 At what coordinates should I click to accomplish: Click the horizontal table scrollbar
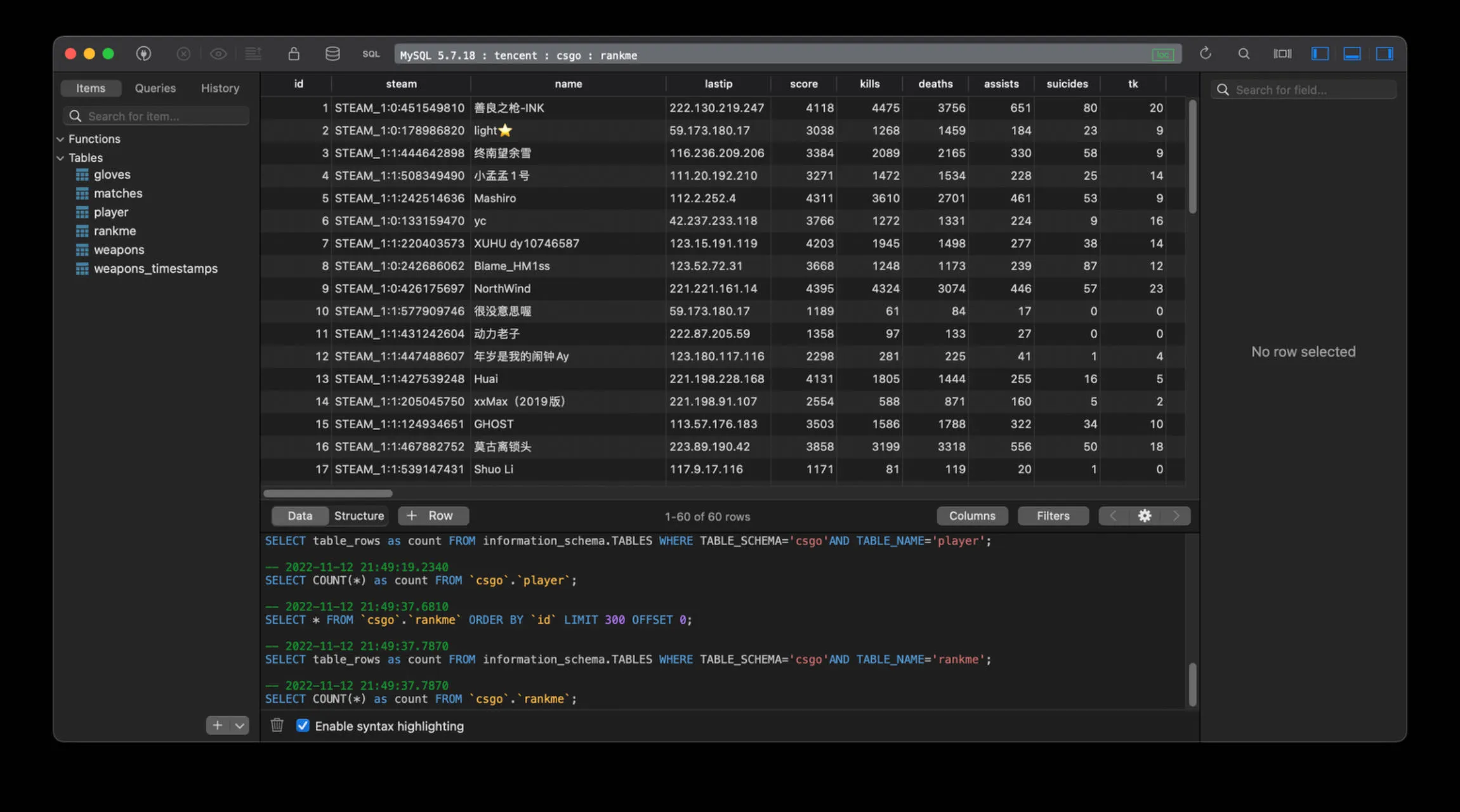click(328, 493)
